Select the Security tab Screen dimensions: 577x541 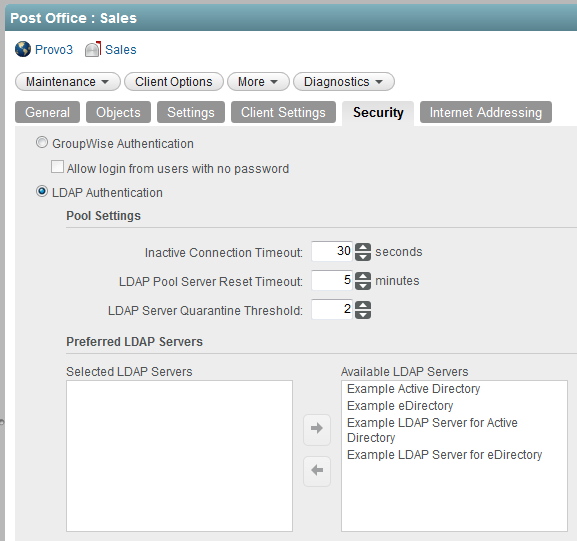pyautogui.click(x=378, y=113)
